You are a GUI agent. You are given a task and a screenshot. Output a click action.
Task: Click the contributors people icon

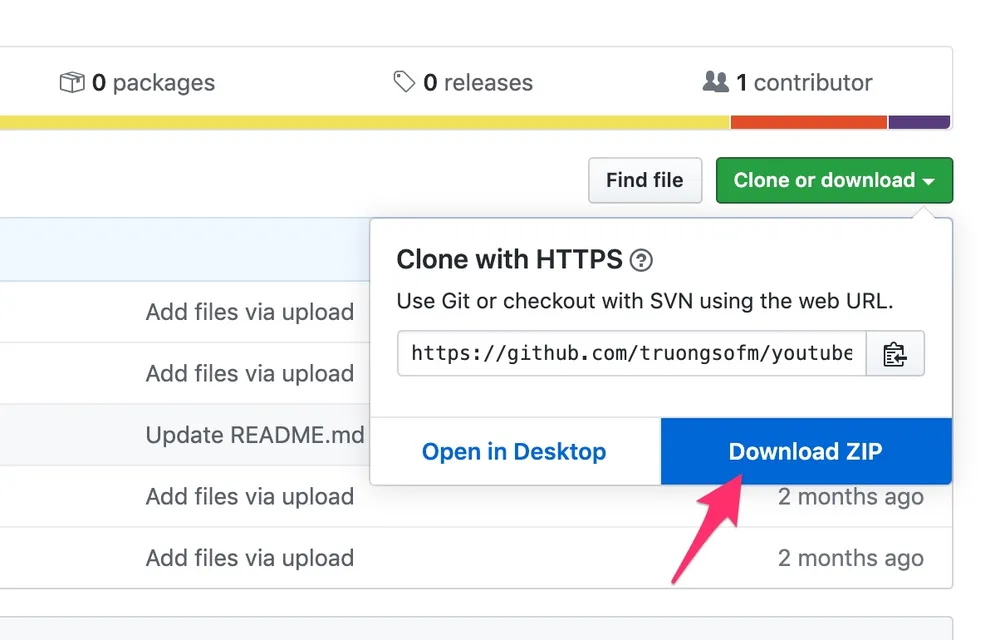(x=716, y=82)
